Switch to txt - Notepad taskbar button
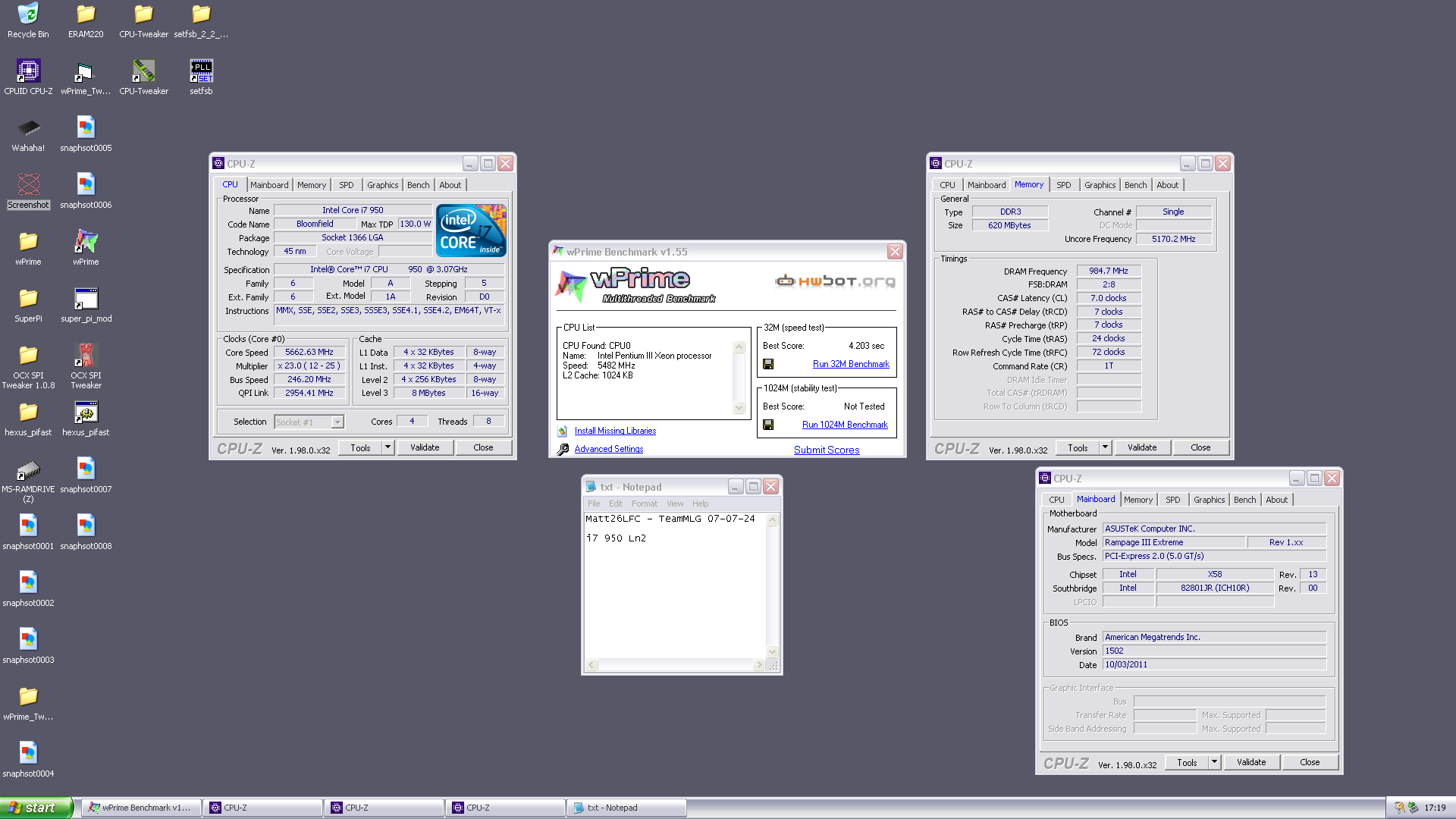Image resolution: width=1456 pixels, height=819 pixels. pyautogui.click(x=626, y=808)
